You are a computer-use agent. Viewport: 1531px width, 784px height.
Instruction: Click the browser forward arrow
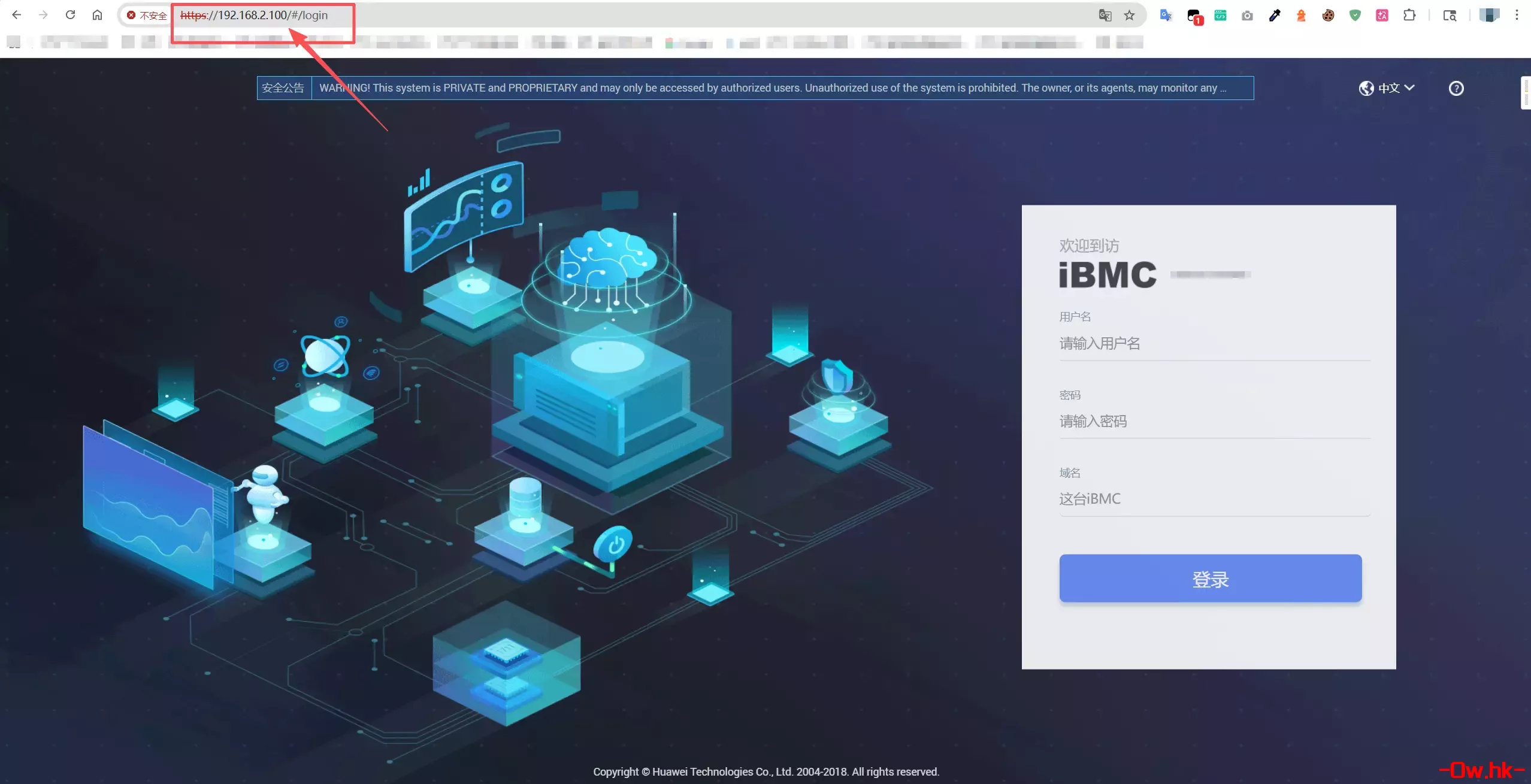pos(43,15)
